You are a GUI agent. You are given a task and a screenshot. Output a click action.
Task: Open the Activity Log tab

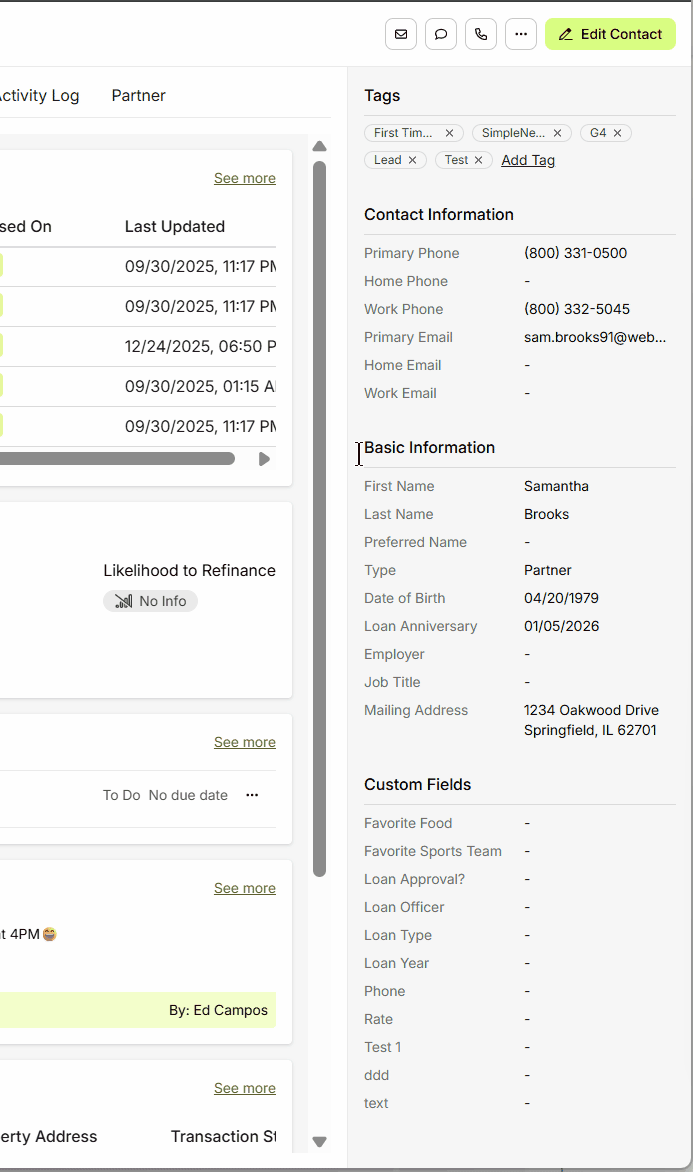(x=38, y=96)
